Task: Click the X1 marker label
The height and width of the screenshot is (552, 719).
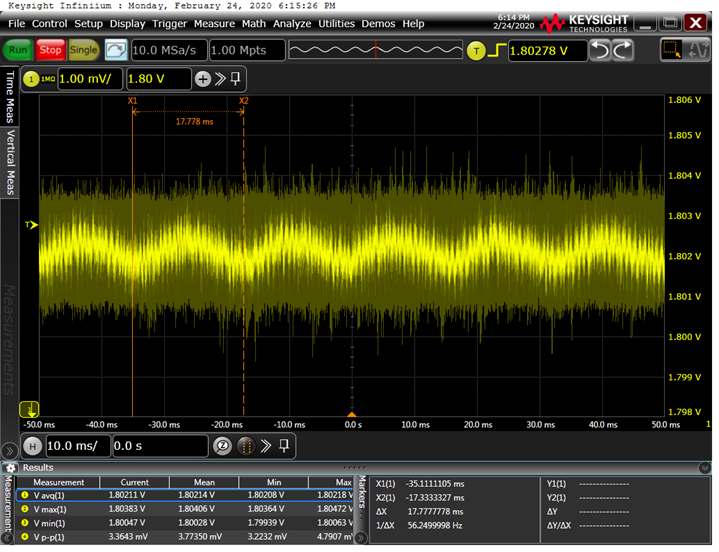Action: coord(132,101)
